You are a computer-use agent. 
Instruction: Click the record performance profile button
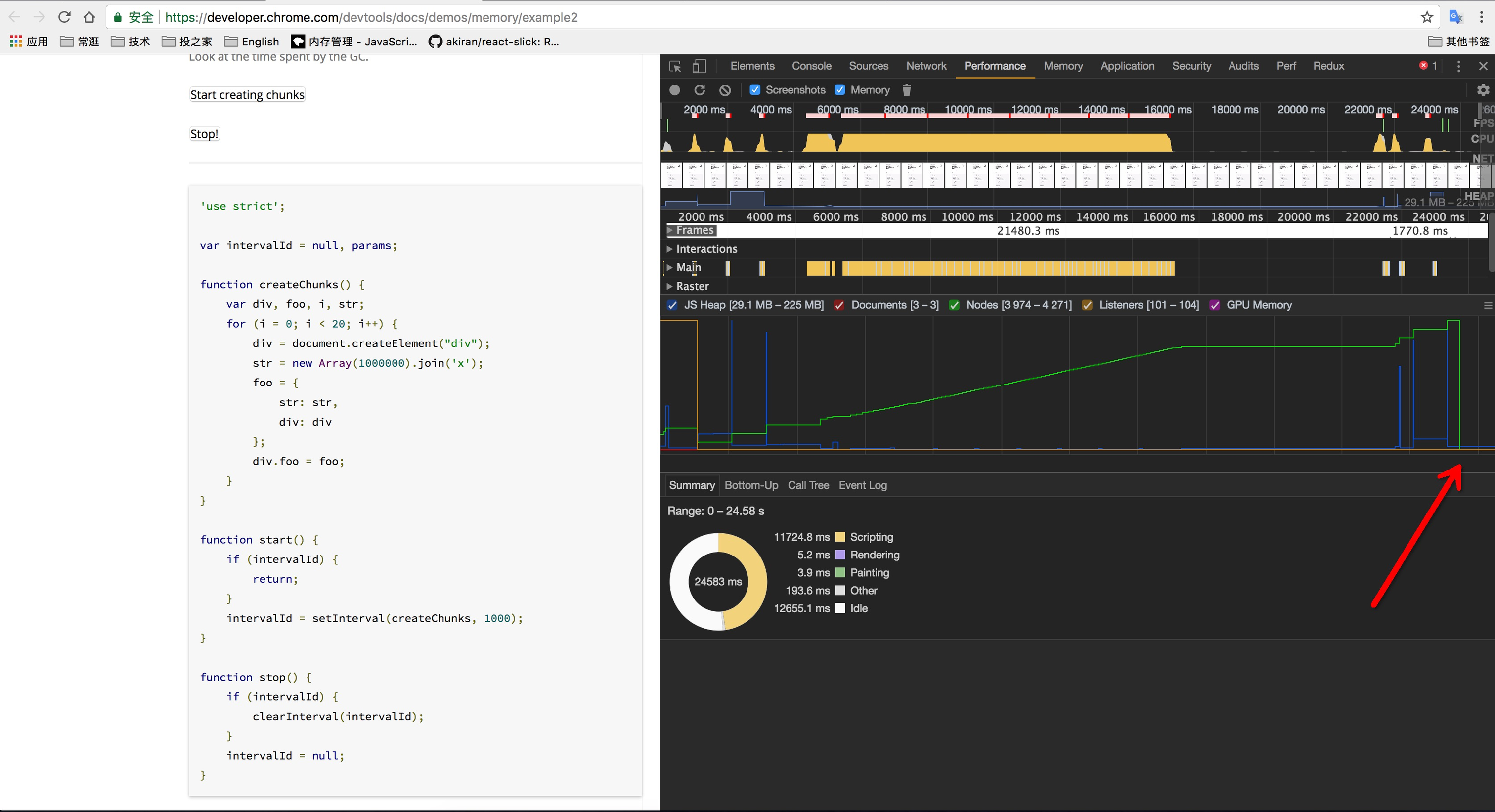coord(674,90)
